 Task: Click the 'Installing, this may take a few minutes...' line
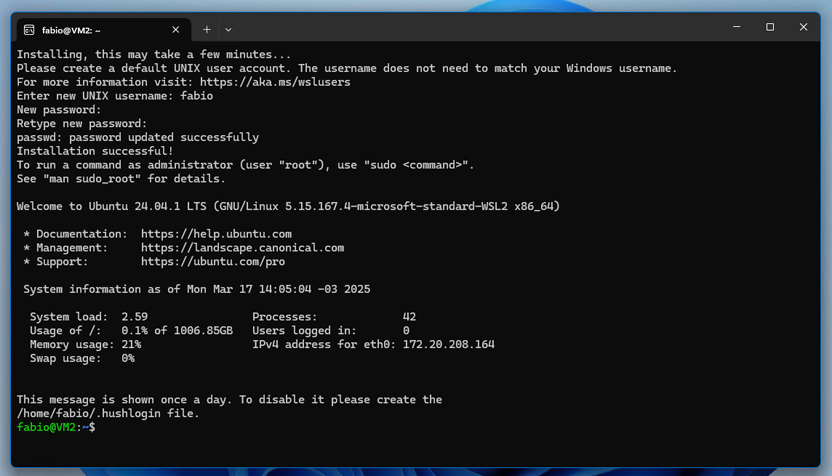pyautogui.click(x=154, y=55)
